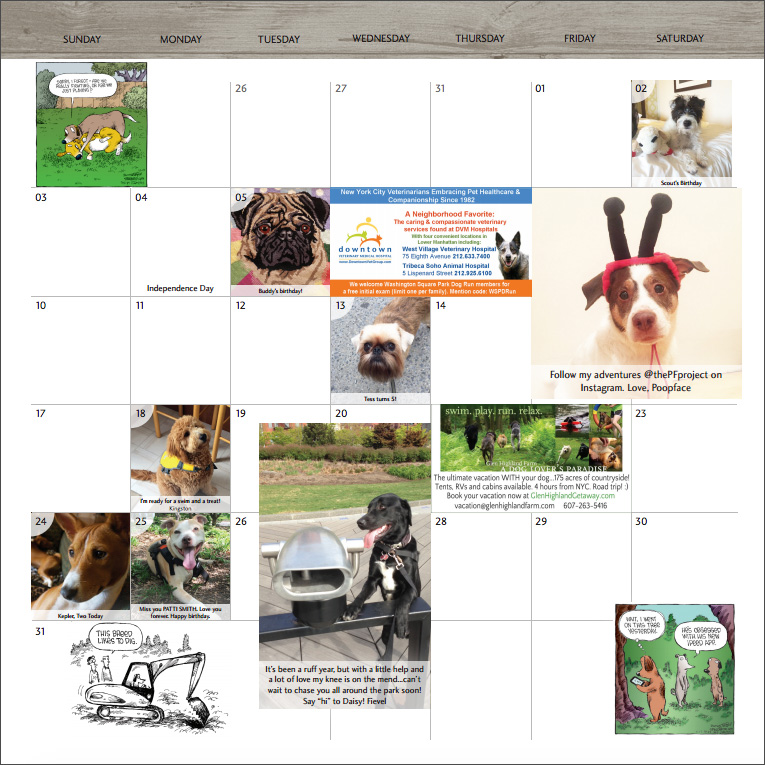
Task: Select calendar date 04
Action: (x=141, y=197)
